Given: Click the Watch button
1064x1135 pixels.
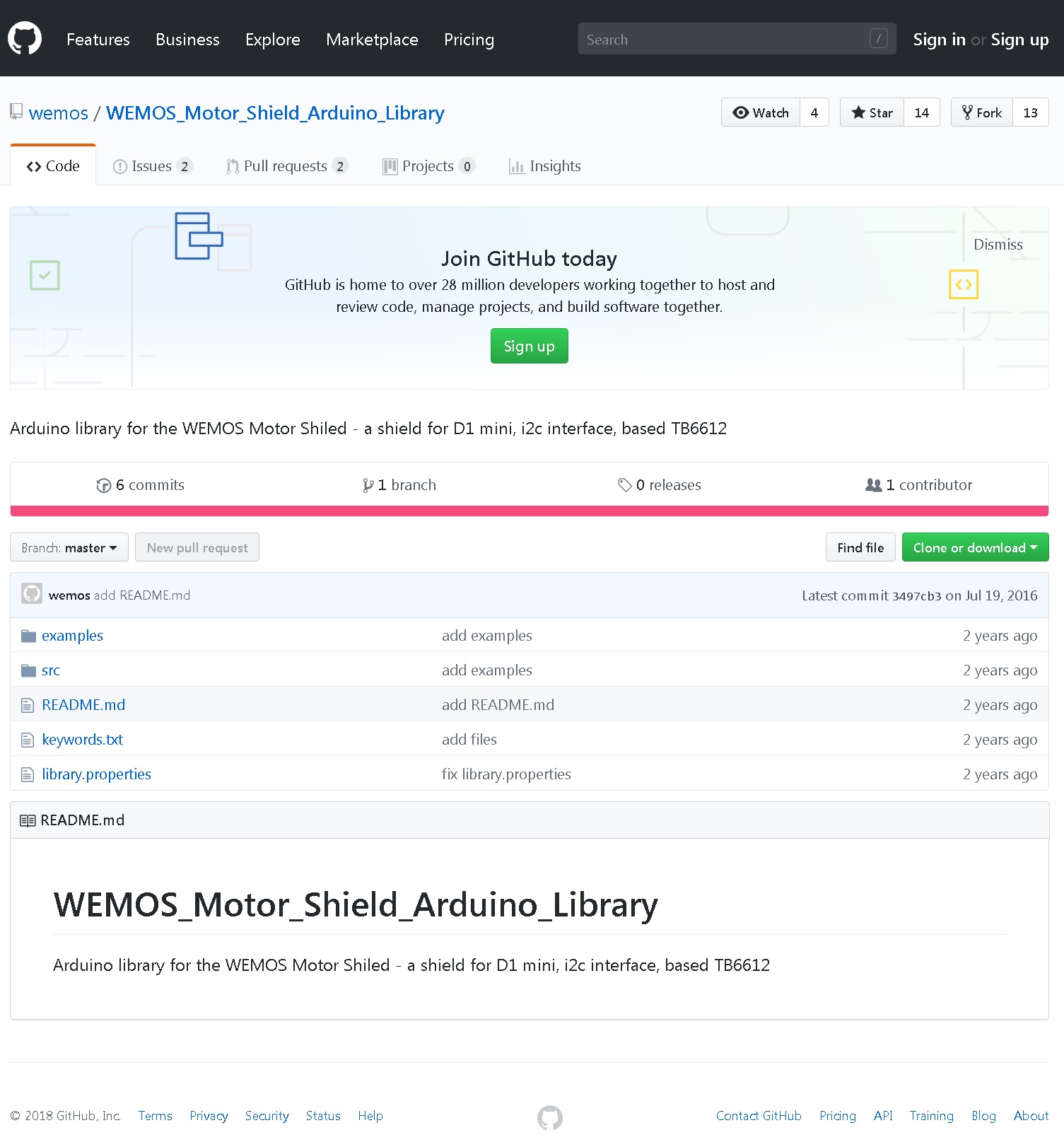Looking at the screenshot, I should tap(761, 112).
